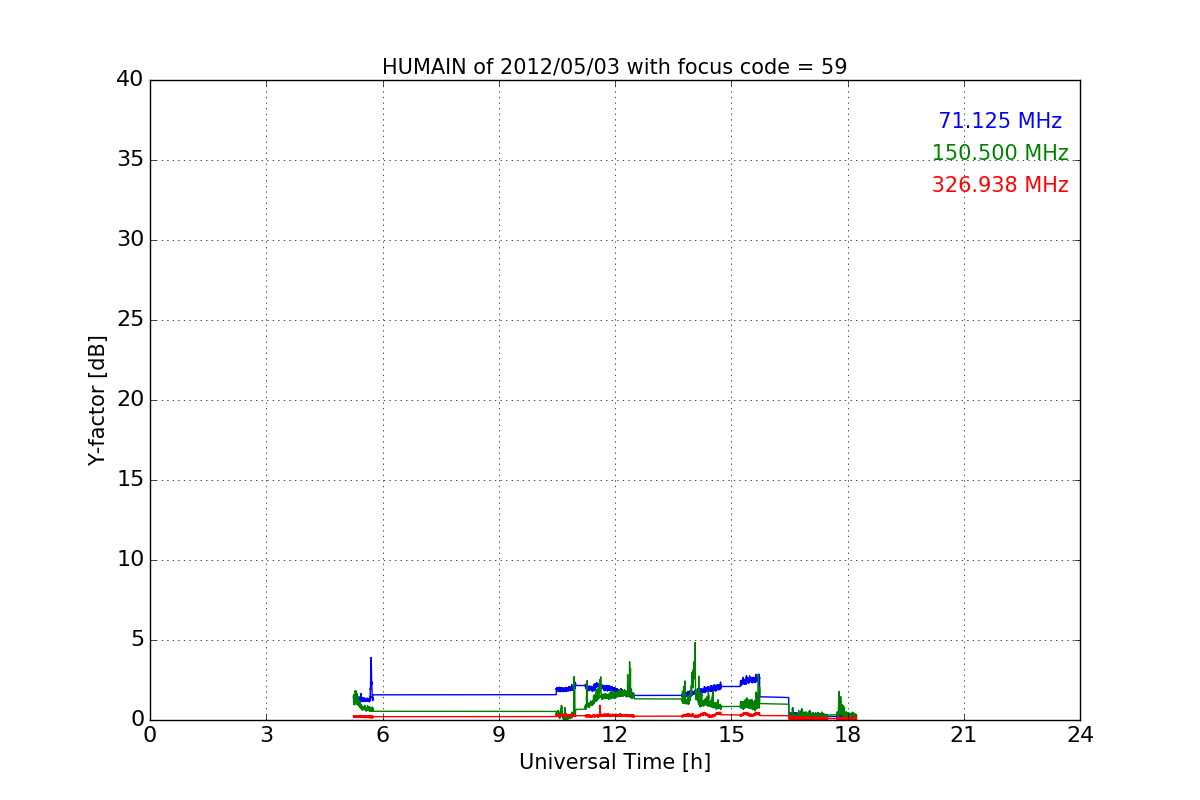Select the green '150.500 MHz' legend label
The width and height of the screenshot is (1200, 800).
[x=1000, y=153]
